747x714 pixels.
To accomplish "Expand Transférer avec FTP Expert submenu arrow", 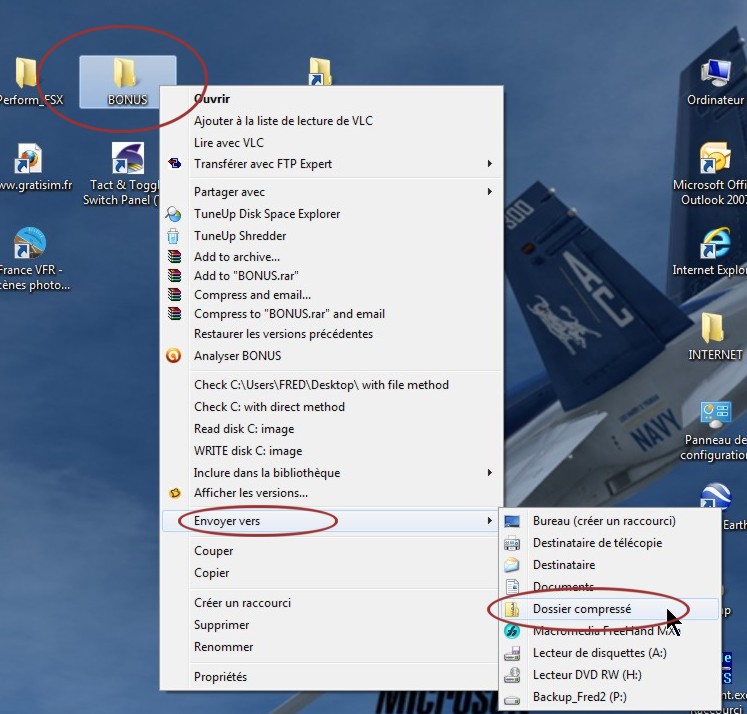I will tap(489, 163).
